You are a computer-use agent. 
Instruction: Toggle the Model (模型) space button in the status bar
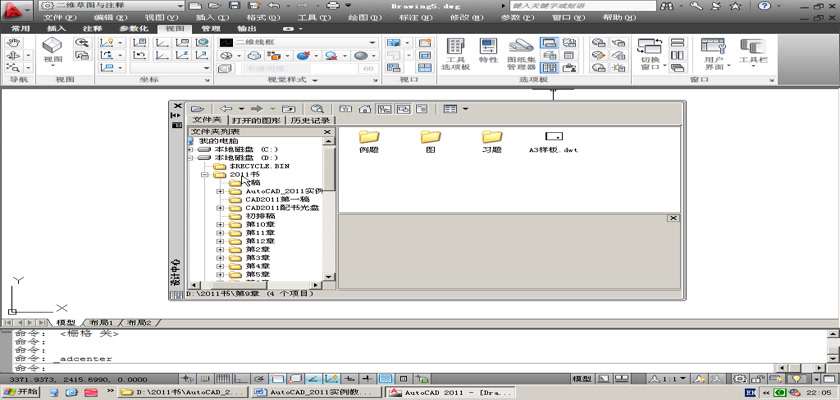pyautogui.click(x=582, y=379)
